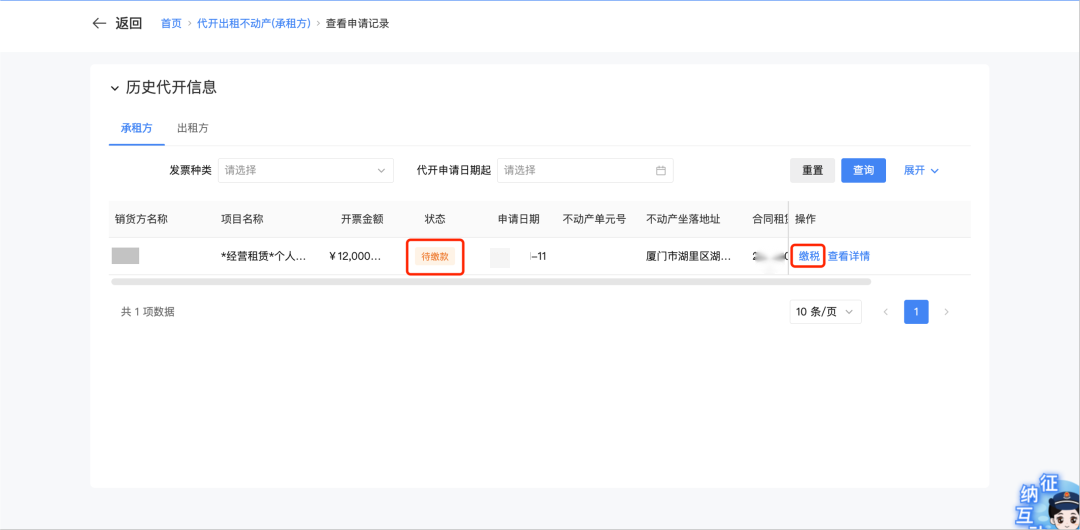Expand filters with 展开 link
The image size is (1080, 530).
921,170
